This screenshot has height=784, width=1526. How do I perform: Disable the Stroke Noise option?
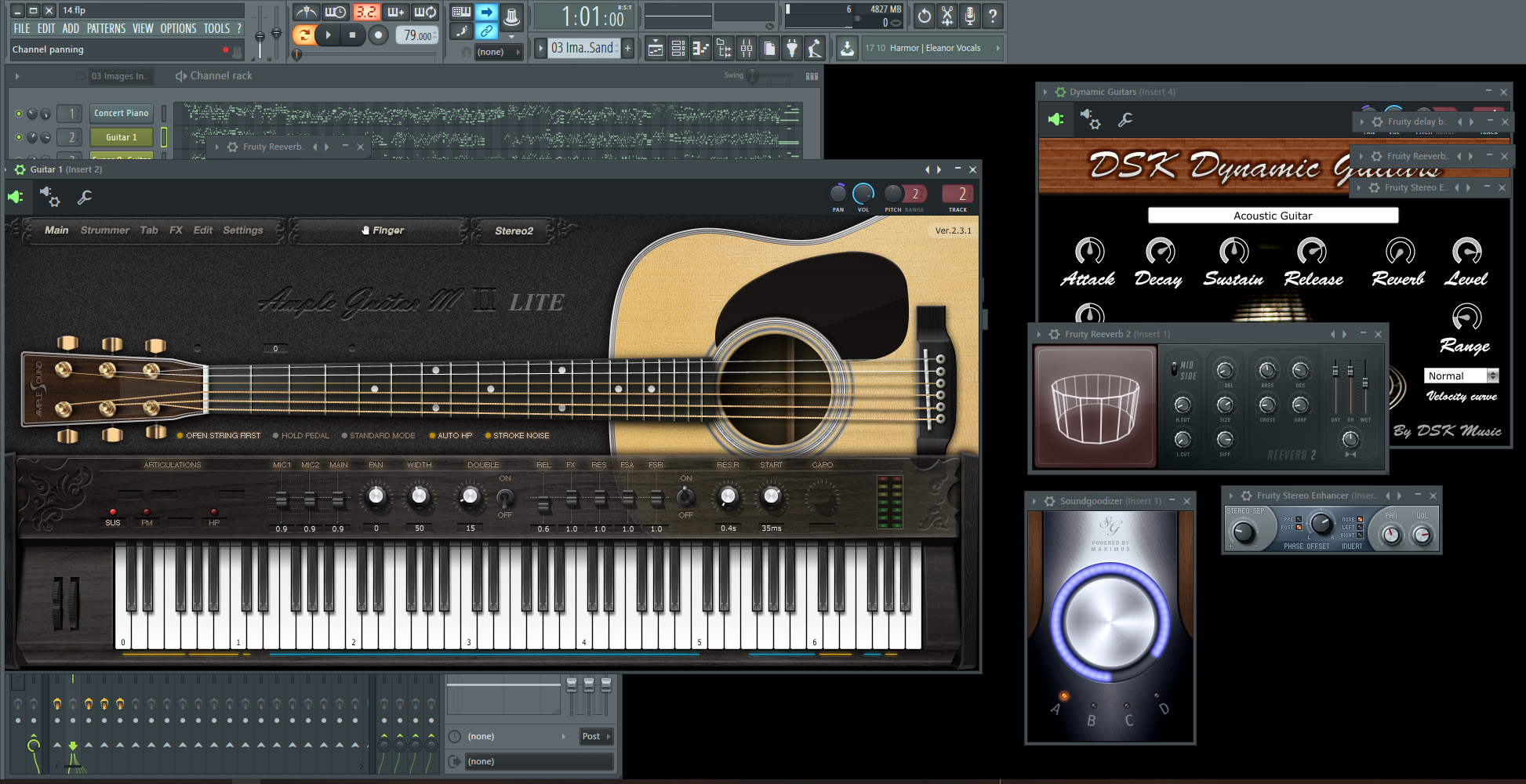516,436
